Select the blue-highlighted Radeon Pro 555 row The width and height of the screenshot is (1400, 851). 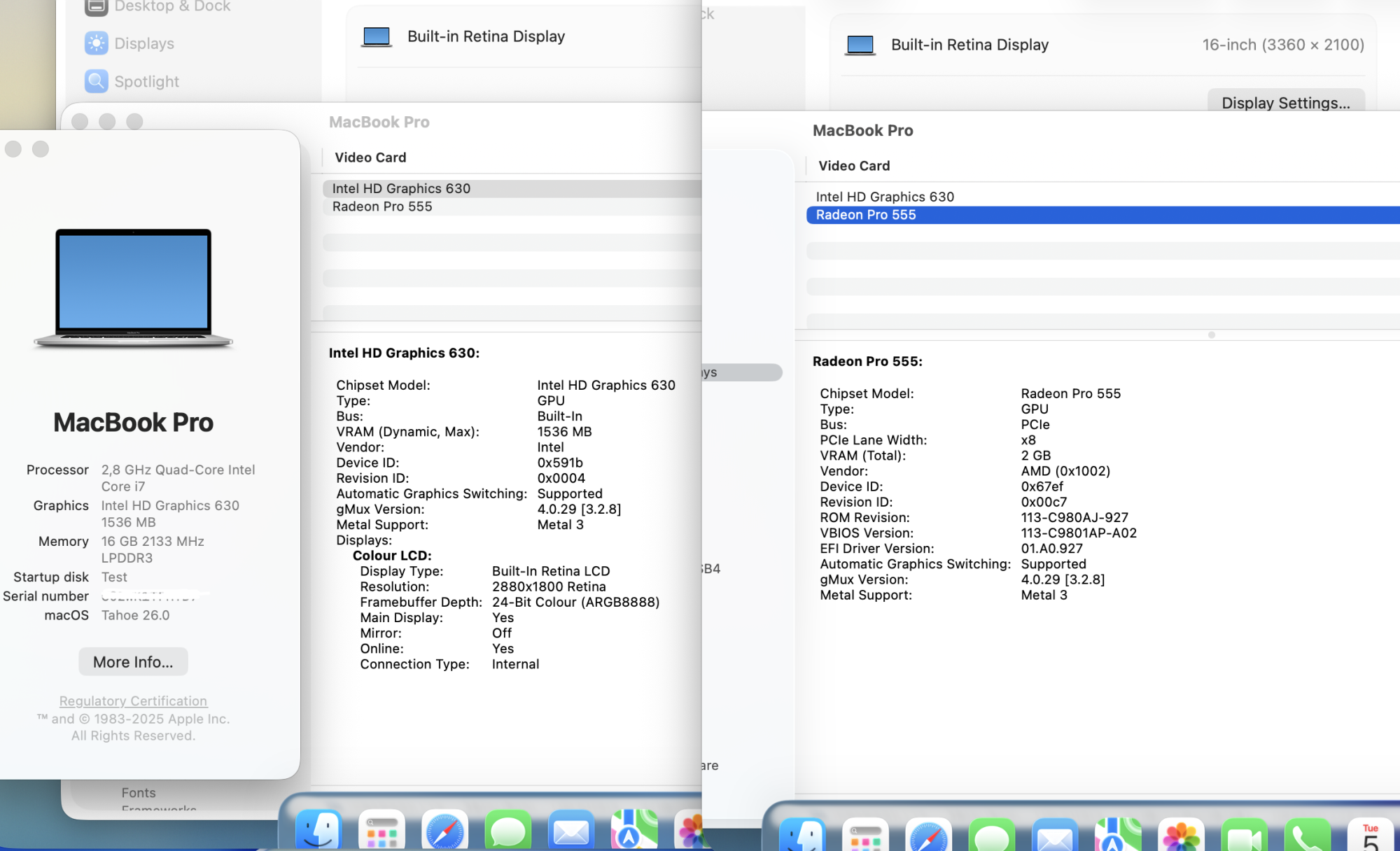tap(866, 215)
